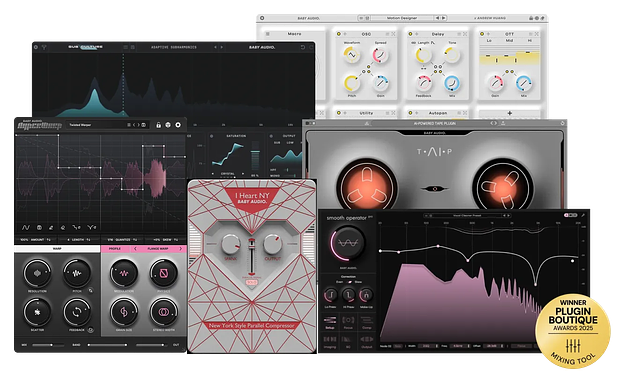Toggle the Solo button on I Heart NY
625x383 pixels.
point(252,282)
